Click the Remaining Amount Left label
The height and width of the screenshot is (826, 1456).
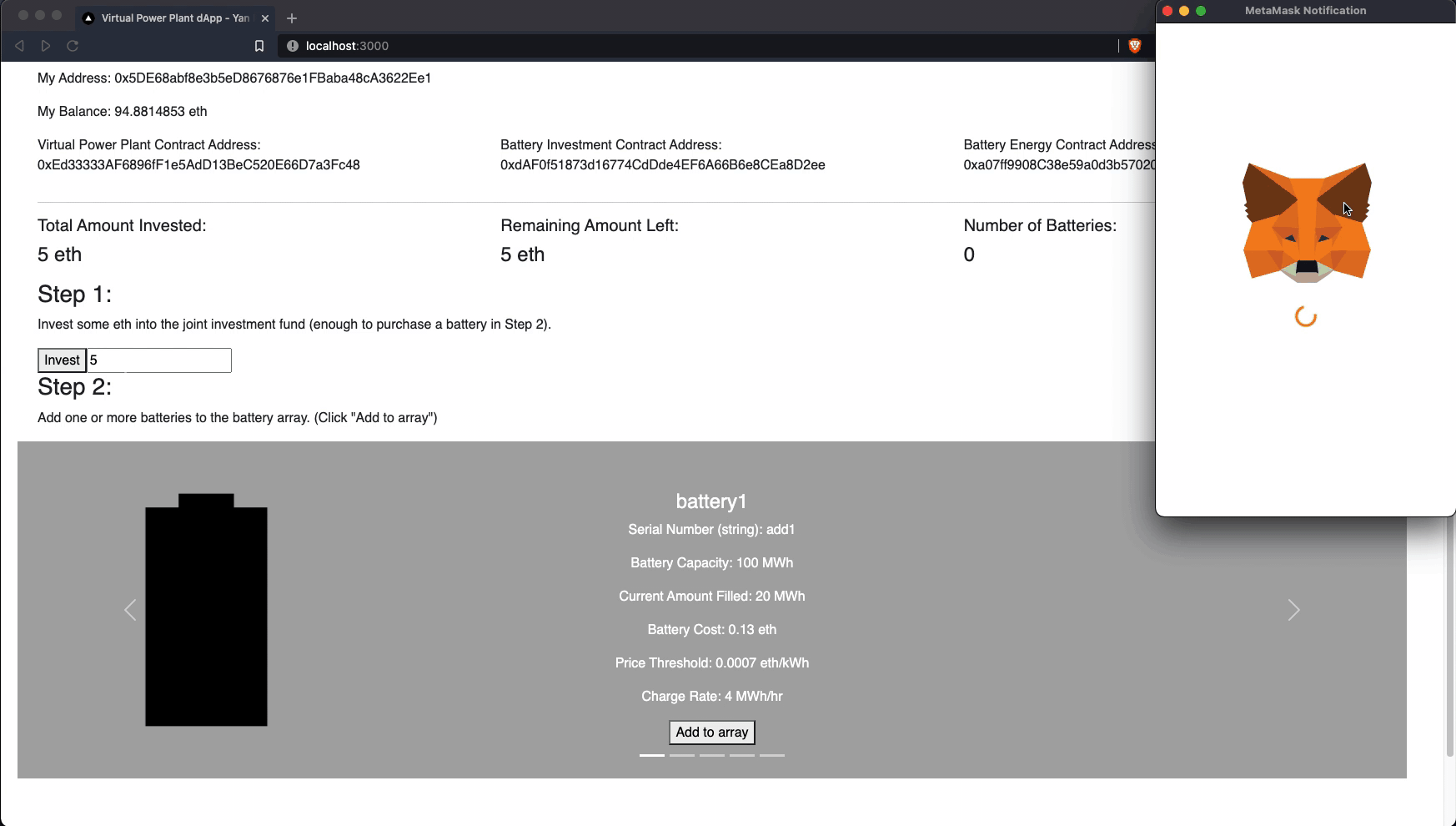[590, 226]
